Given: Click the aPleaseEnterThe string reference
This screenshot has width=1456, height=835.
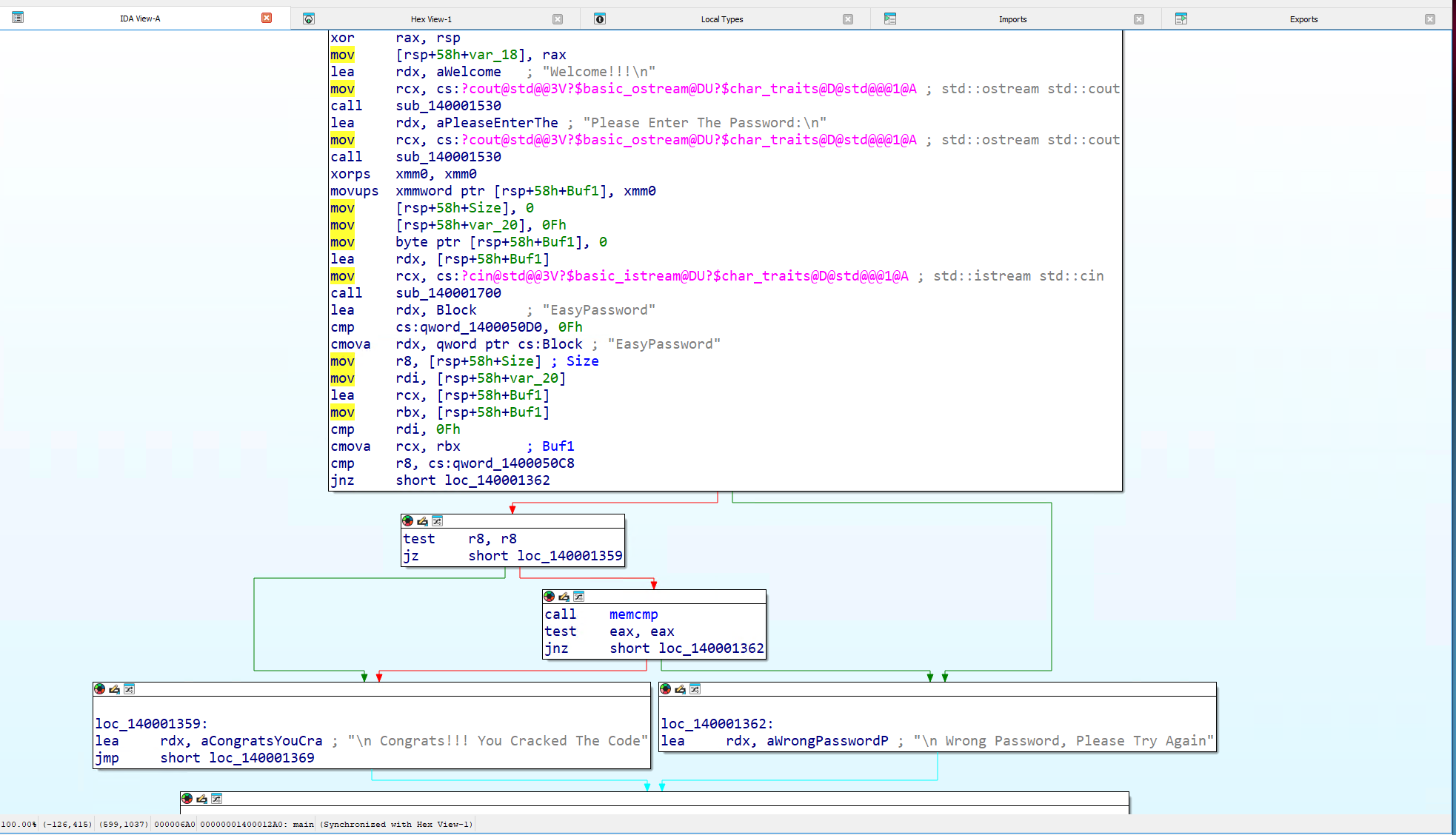Looking at the screenshot, I should 497,123.
